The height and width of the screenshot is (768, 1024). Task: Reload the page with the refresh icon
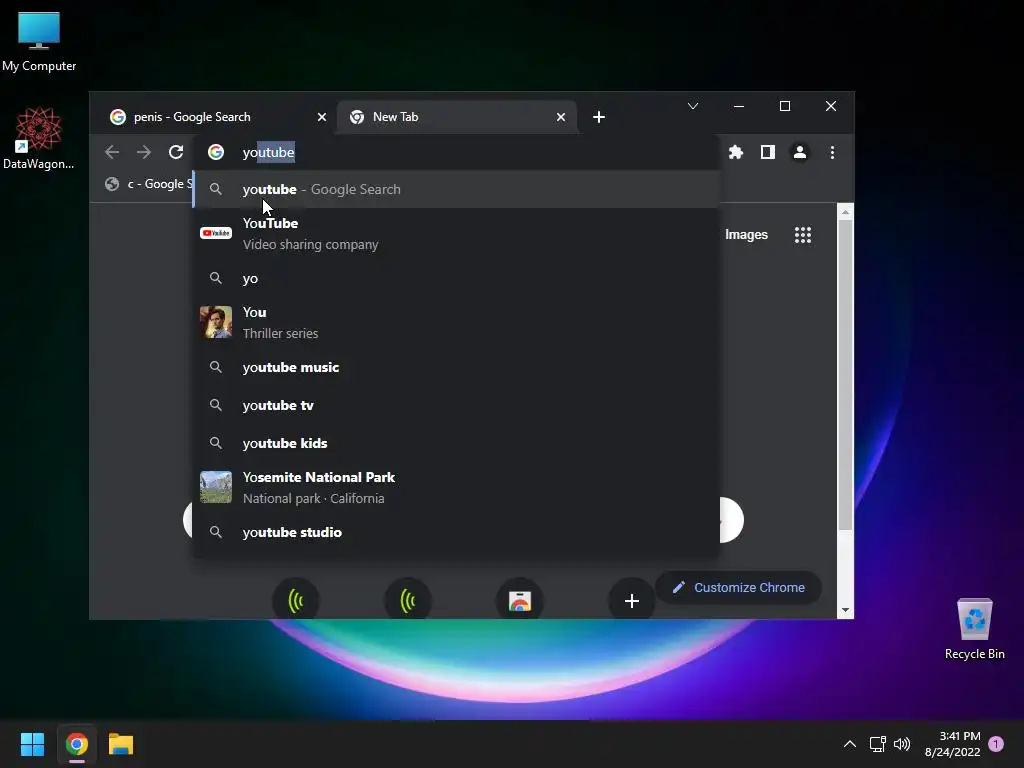(176, 152)
